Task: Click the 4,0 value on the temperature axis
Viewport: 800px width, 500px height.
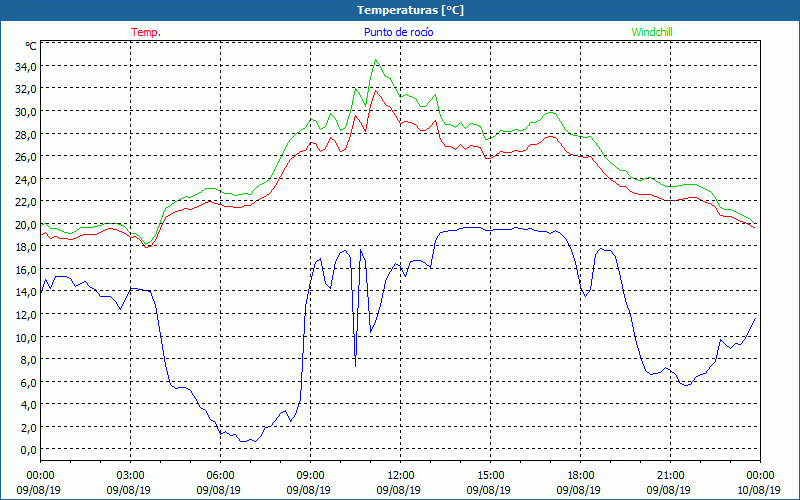Action: pyautogui.click(x=28, y=405)
